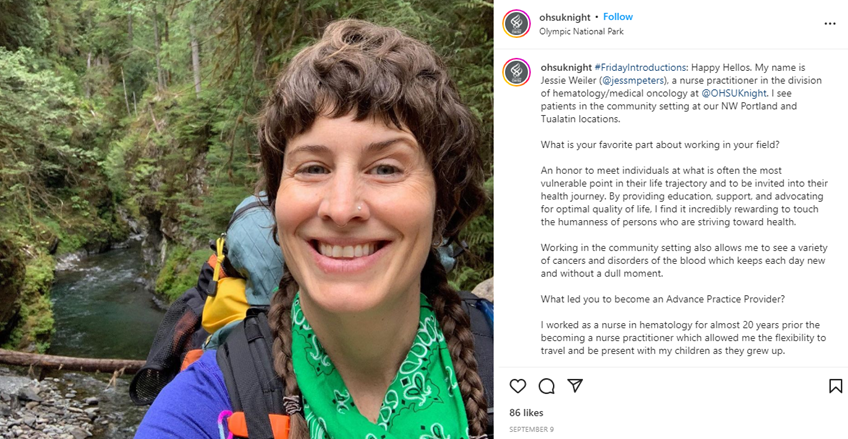Open the Olympic National Park location
The height and width of the screenshot is (439, 848).
(579, 31)
